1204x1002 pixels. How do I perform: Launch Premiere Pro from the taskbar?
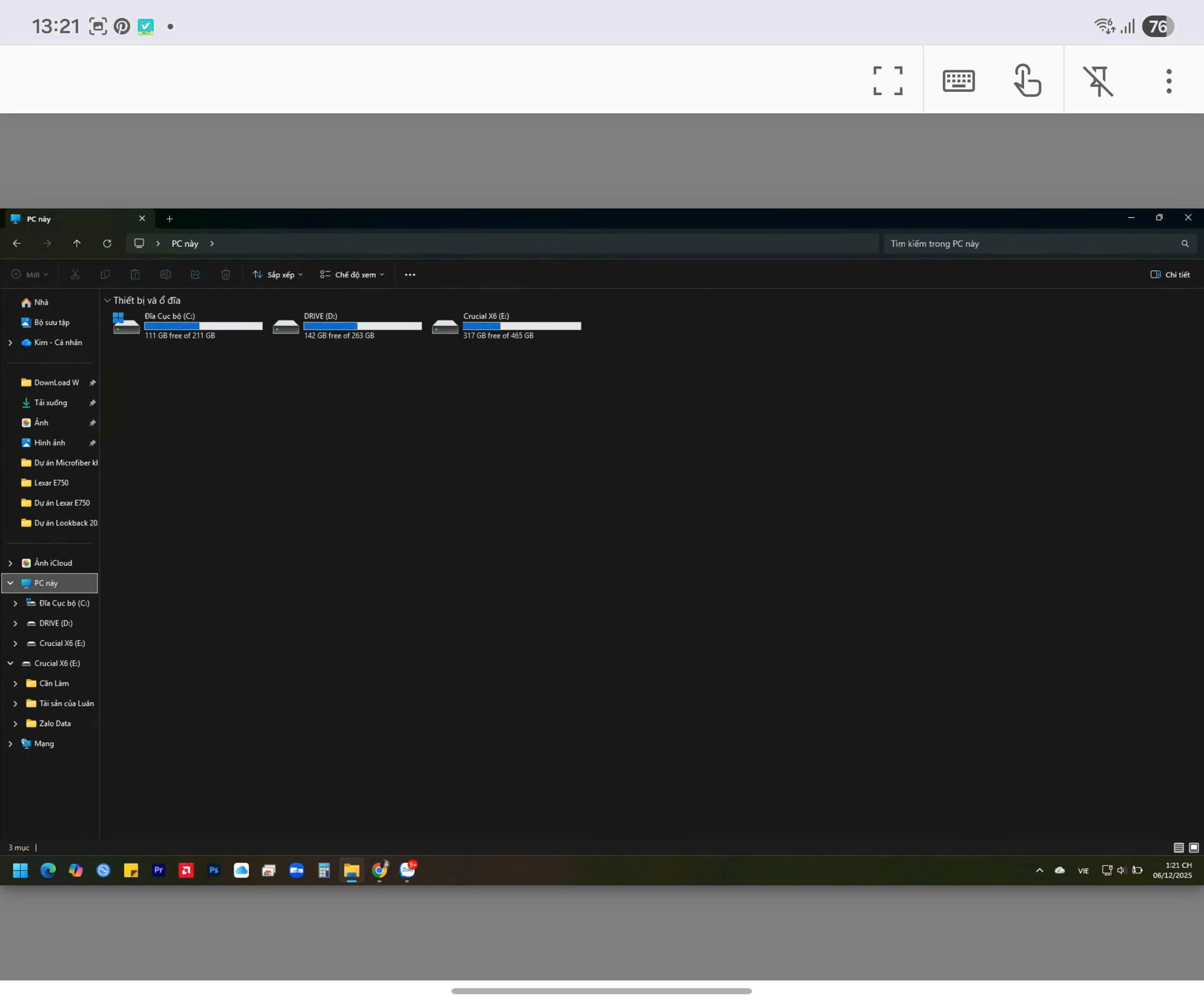click(x=159, y=870)
